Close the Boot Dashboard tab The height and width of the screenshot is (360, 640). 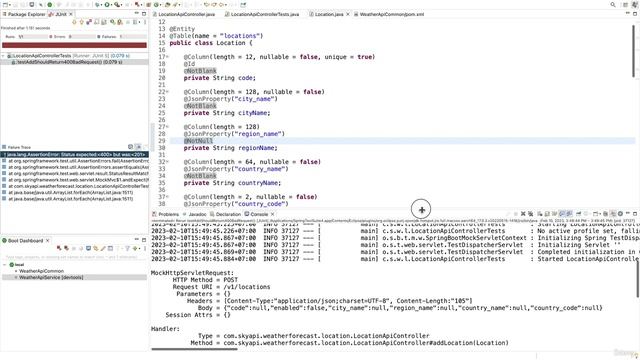pyautogui.click(x=47, y=241)
